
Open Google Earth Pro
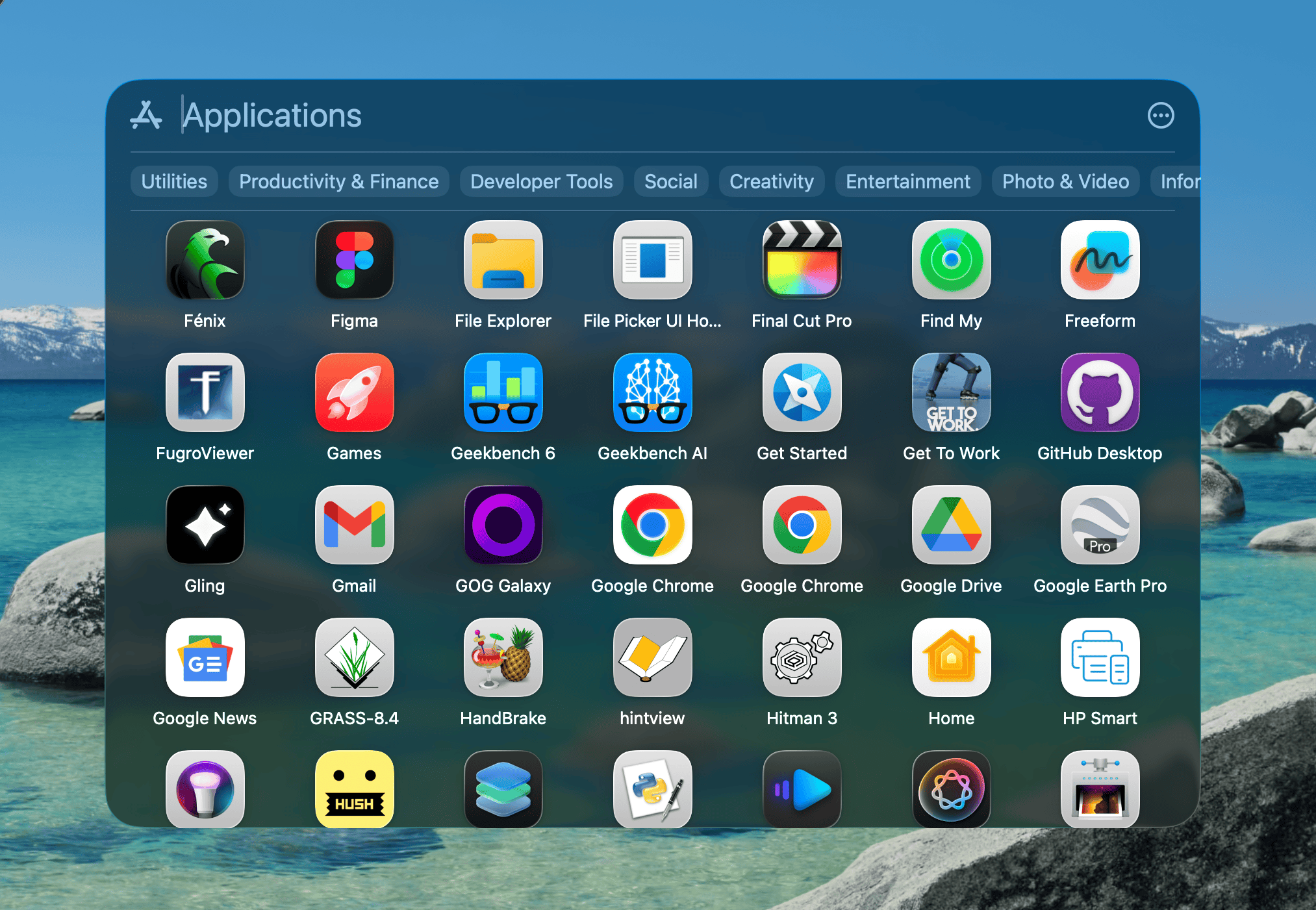click(1100, 525)
